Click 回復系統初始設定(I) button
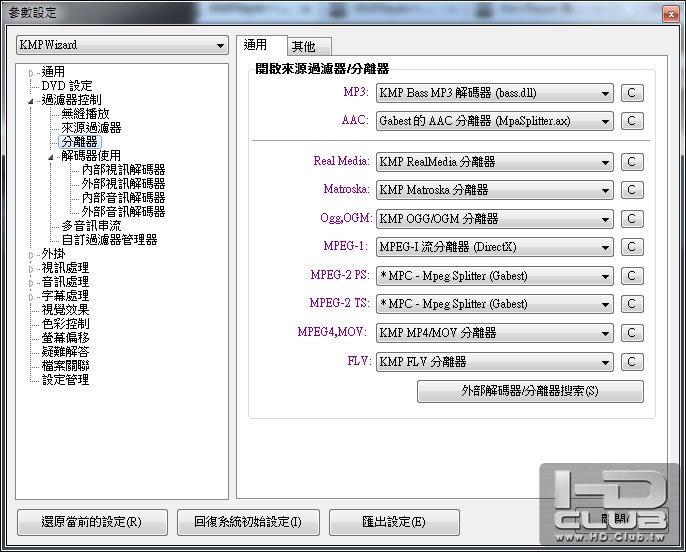The image size is (686, 552). coord(248,522)
